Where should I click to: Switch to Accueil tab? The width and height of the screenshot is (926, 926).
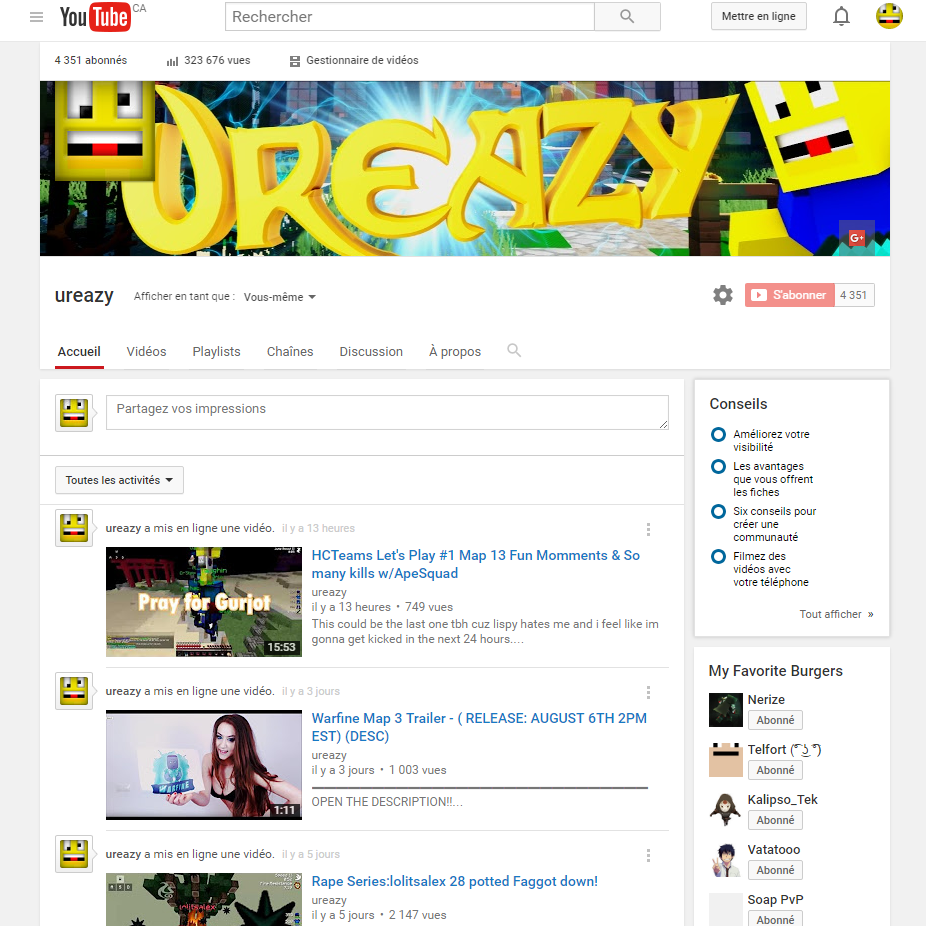click(79, 352)
